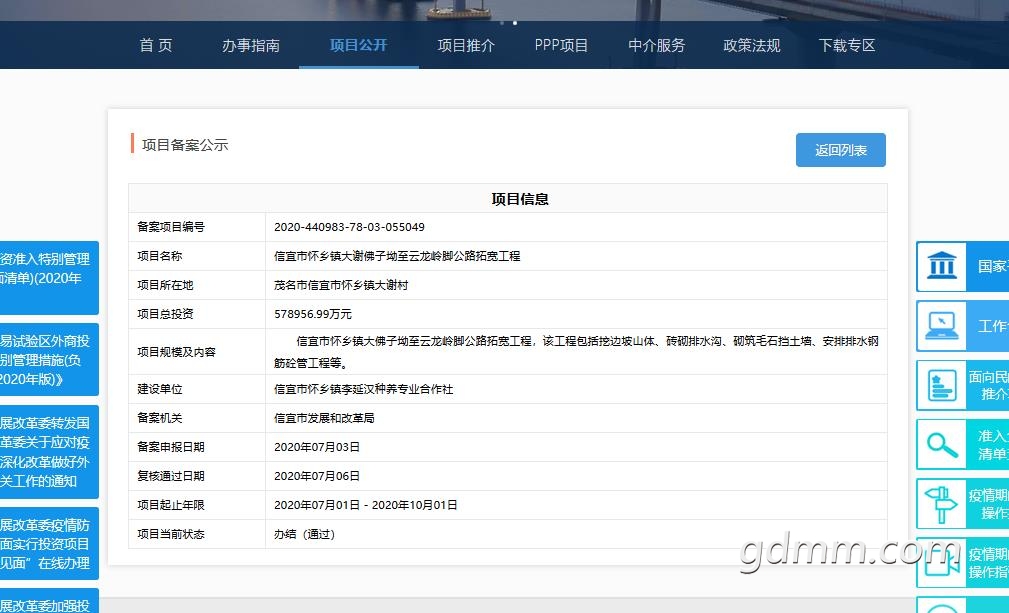Image resolution: width=1009 pixels, height=613 pixels.
Task: Select the review date 2020年07月06日
Action: pyautogui.click(x=317, y=476)
